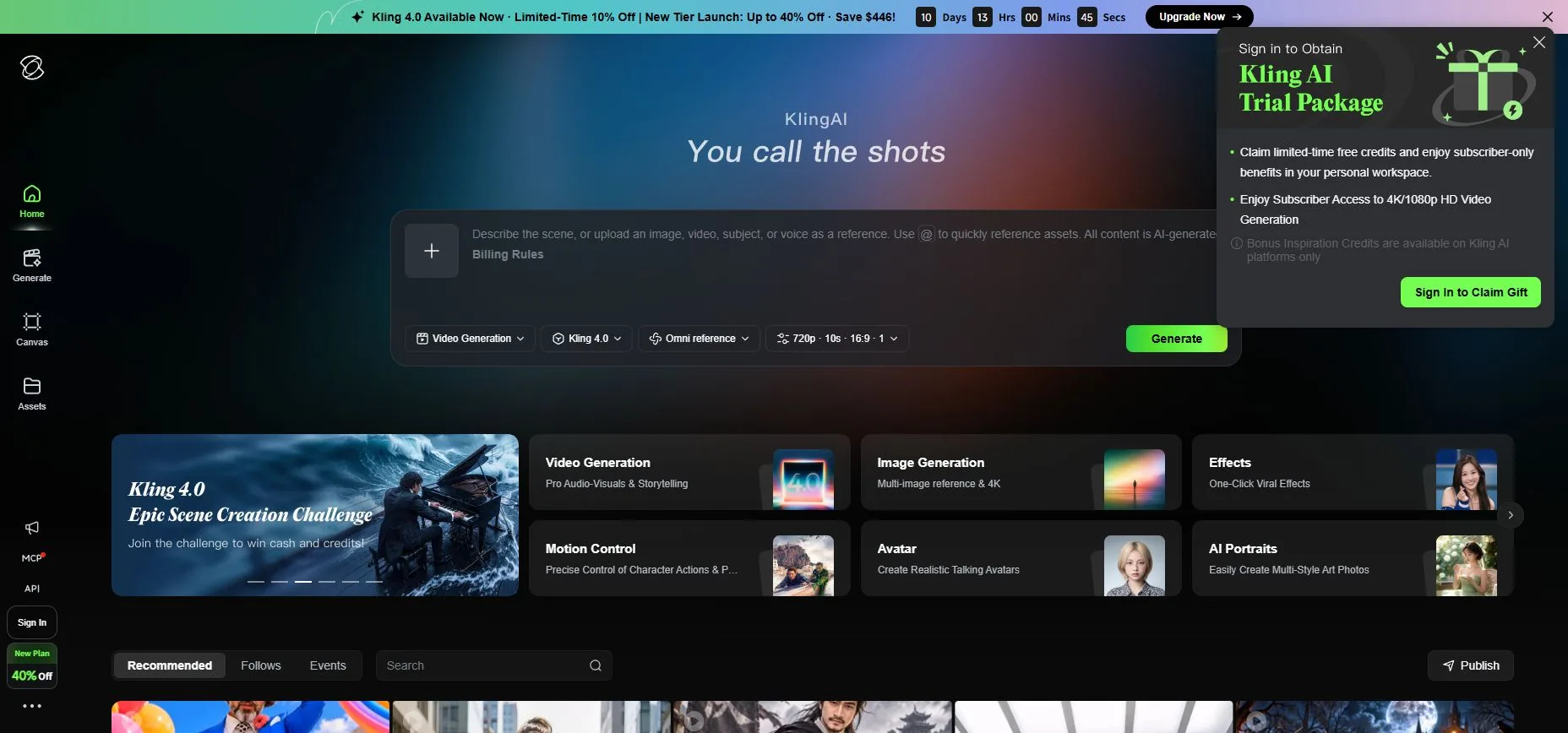Click the KlingAI logo in the sidebar
The height and width of the screenshot is (733, 1568).
pyautogui.click(x=32, y=68)
